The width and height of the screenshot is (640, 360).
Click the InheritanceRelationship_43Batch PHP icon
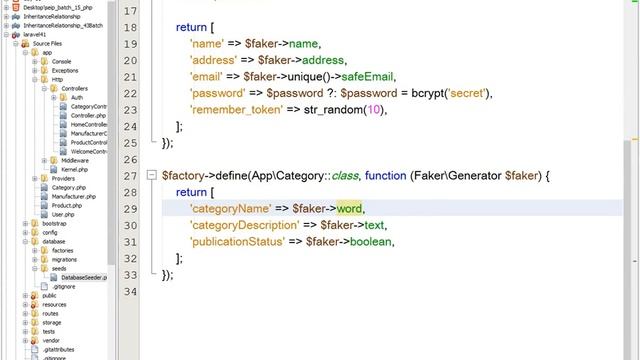(x=16, y=26)
